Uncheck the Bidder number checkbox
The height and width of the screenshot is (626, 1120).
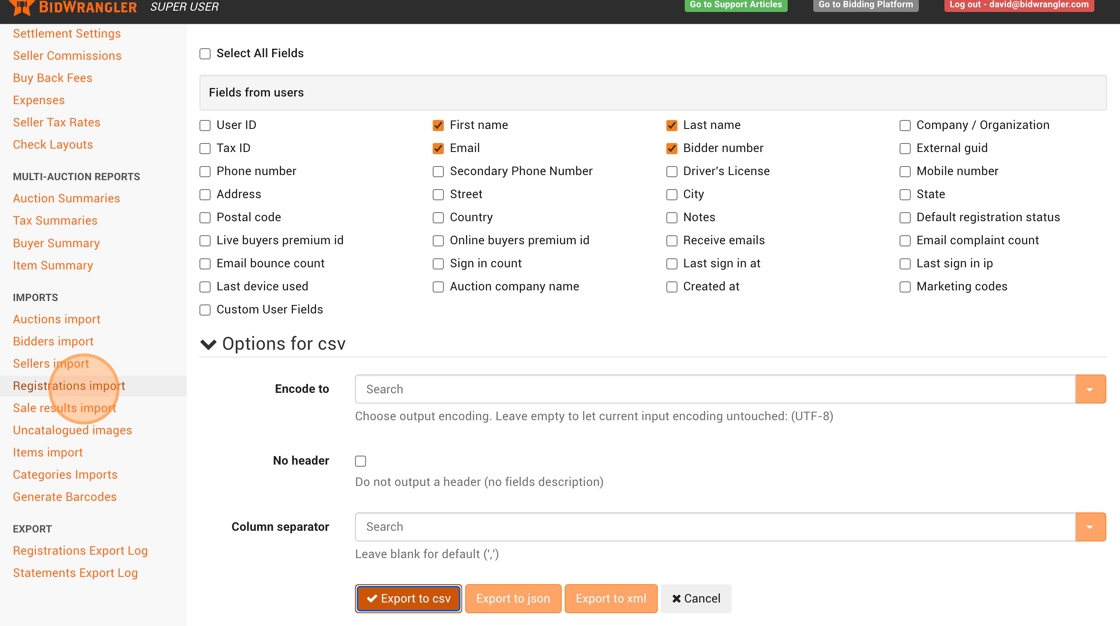[672, 149]
